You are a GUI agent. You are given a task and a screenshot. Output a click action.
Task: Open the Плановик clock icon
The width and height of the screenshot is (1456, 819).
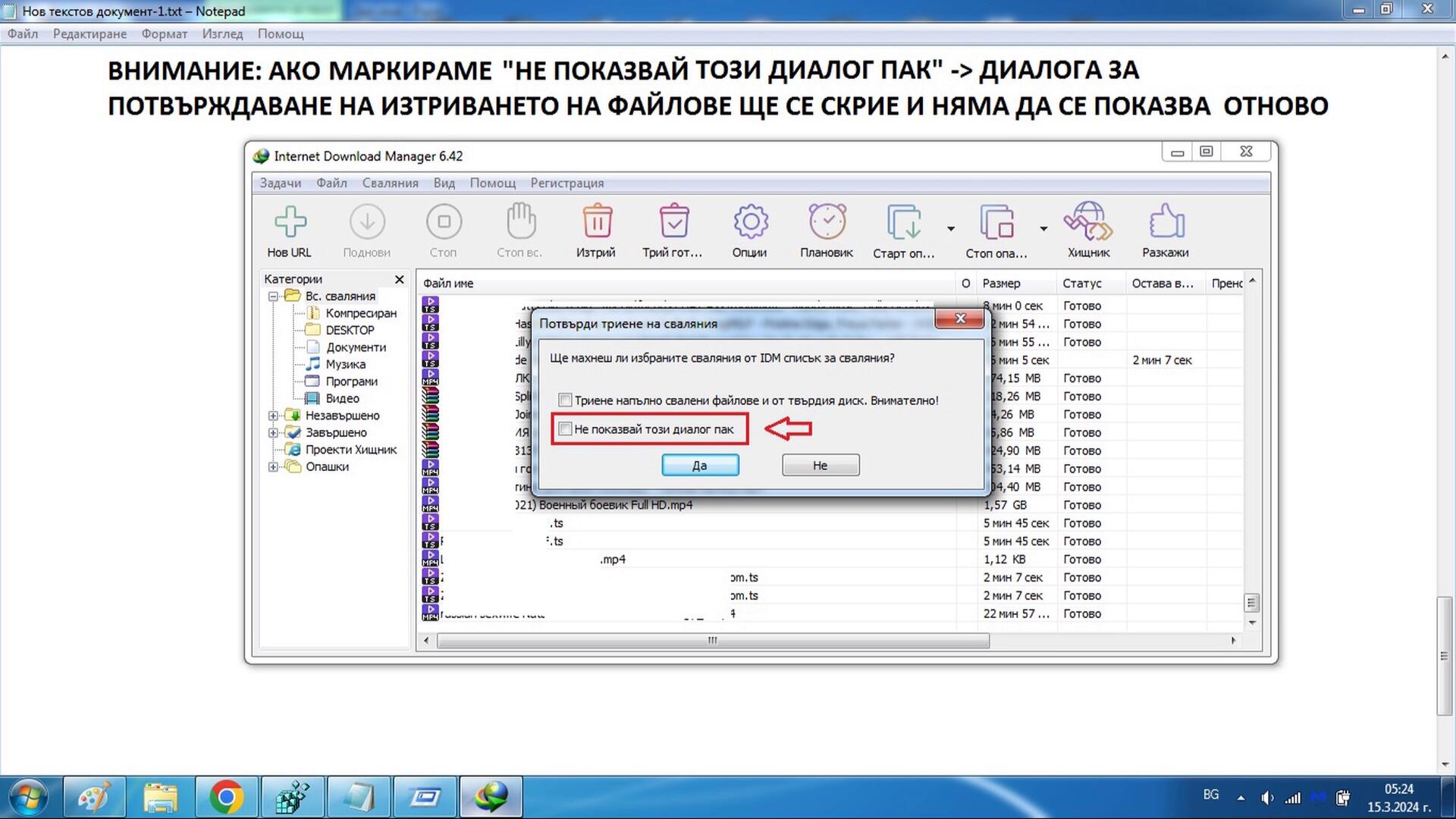[827, 223]
